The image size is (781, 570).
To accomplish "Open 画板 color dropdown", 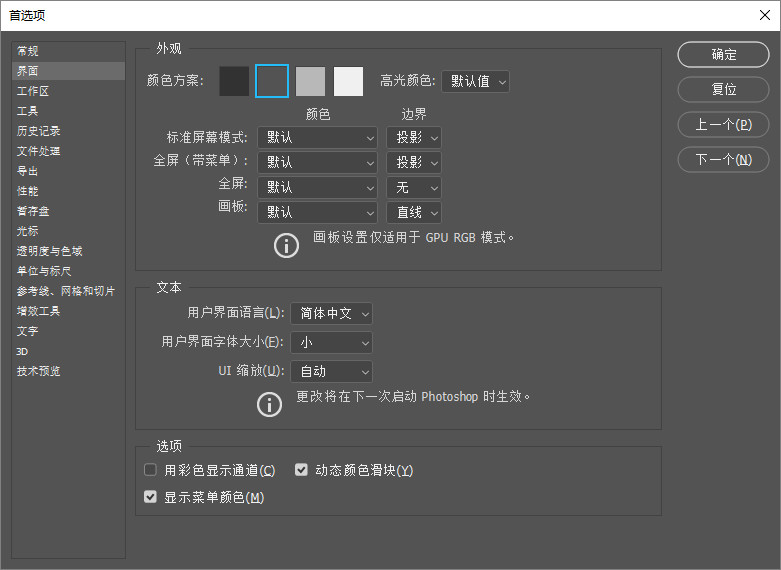I will pos(317,212).
